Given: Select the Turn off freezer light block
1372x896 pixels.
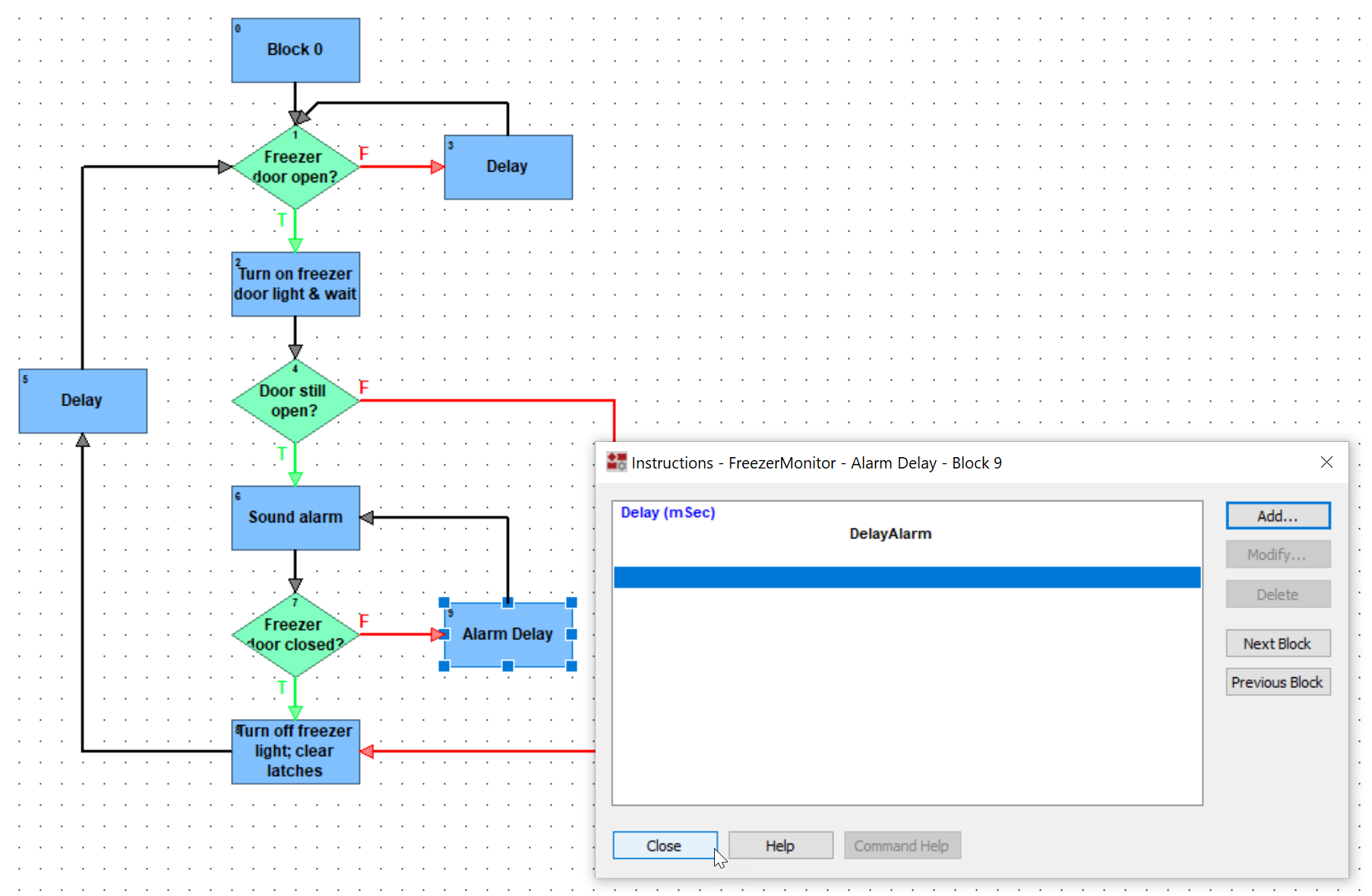Looking at the screenshot, I should [x=295, y=751].
